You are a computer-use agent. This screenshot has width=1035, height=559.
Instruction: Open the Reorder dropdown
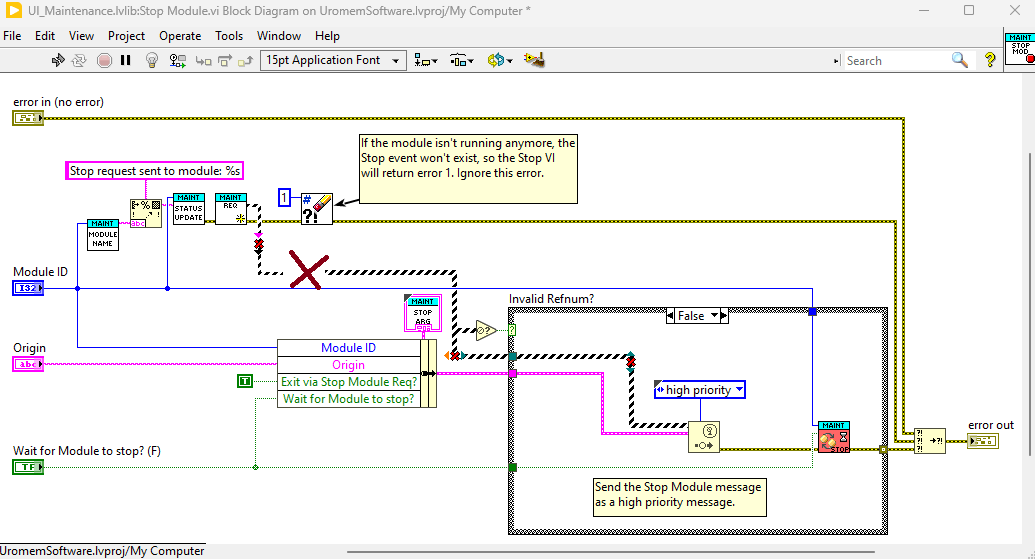pos(500,61)
